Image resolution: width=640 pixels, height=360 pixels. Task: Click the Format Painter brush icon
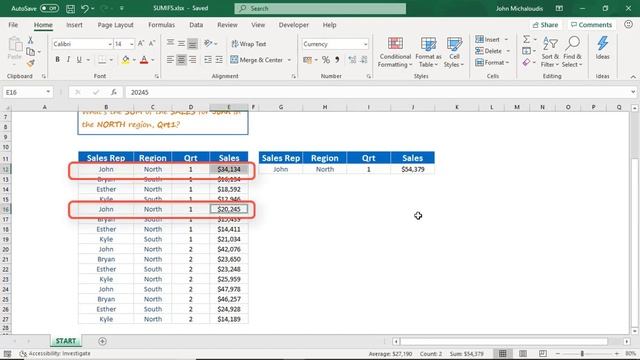click(30, 63)
